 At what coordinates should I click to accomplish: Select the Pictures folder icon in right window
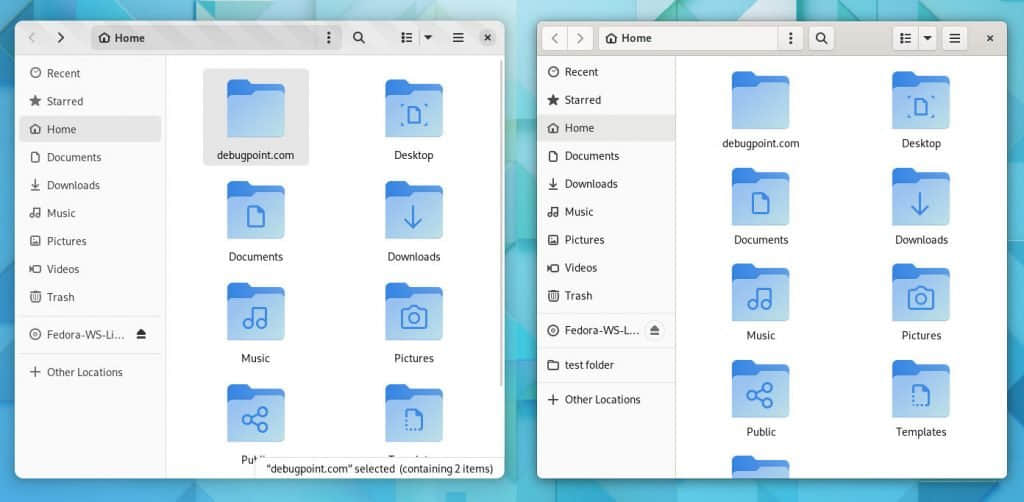[921, 292]
